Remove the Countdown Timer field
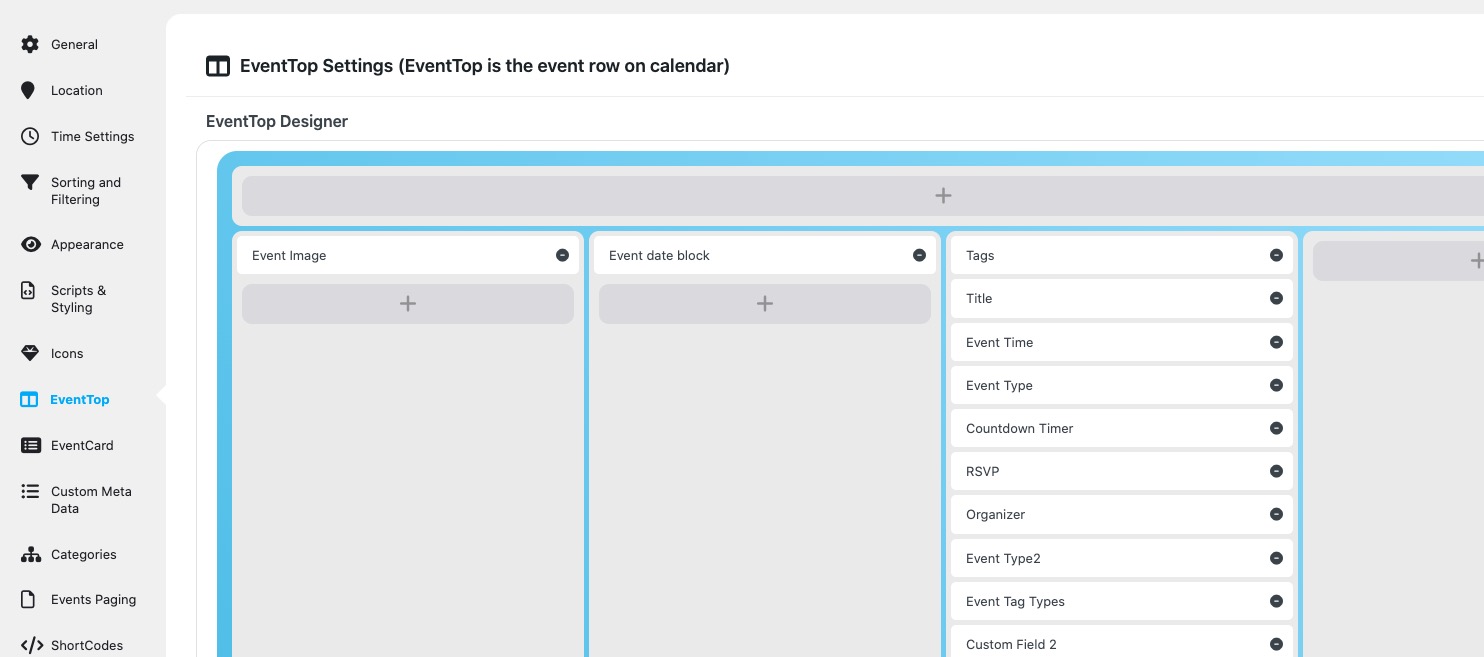Viewport: 1484px width, 657px height. coord(1276,428)
